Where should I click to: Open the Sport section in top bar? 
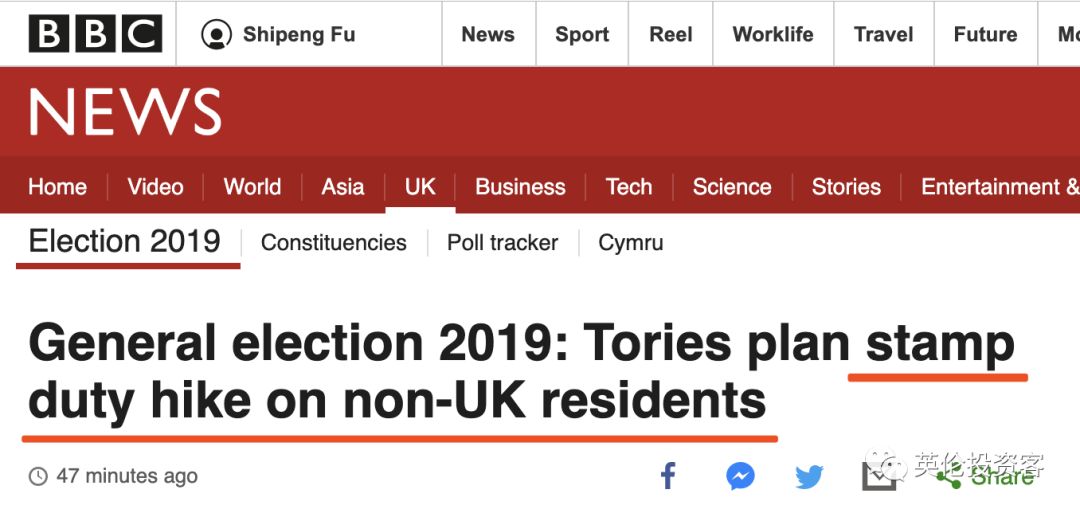[582, 35]
